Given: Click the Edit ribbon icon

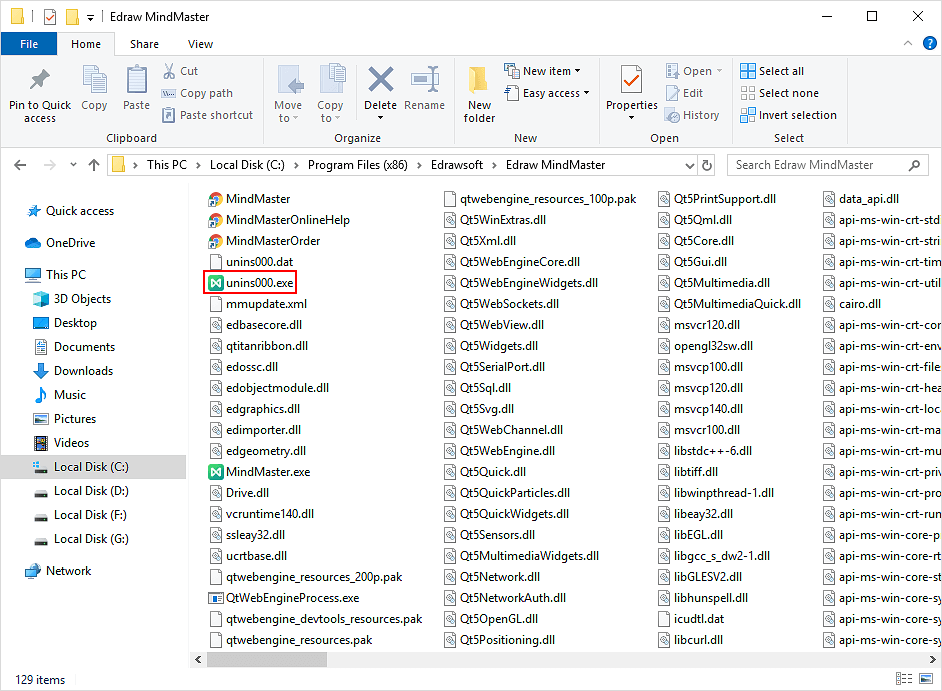Looking at the screenshot, I should [672, 93].
